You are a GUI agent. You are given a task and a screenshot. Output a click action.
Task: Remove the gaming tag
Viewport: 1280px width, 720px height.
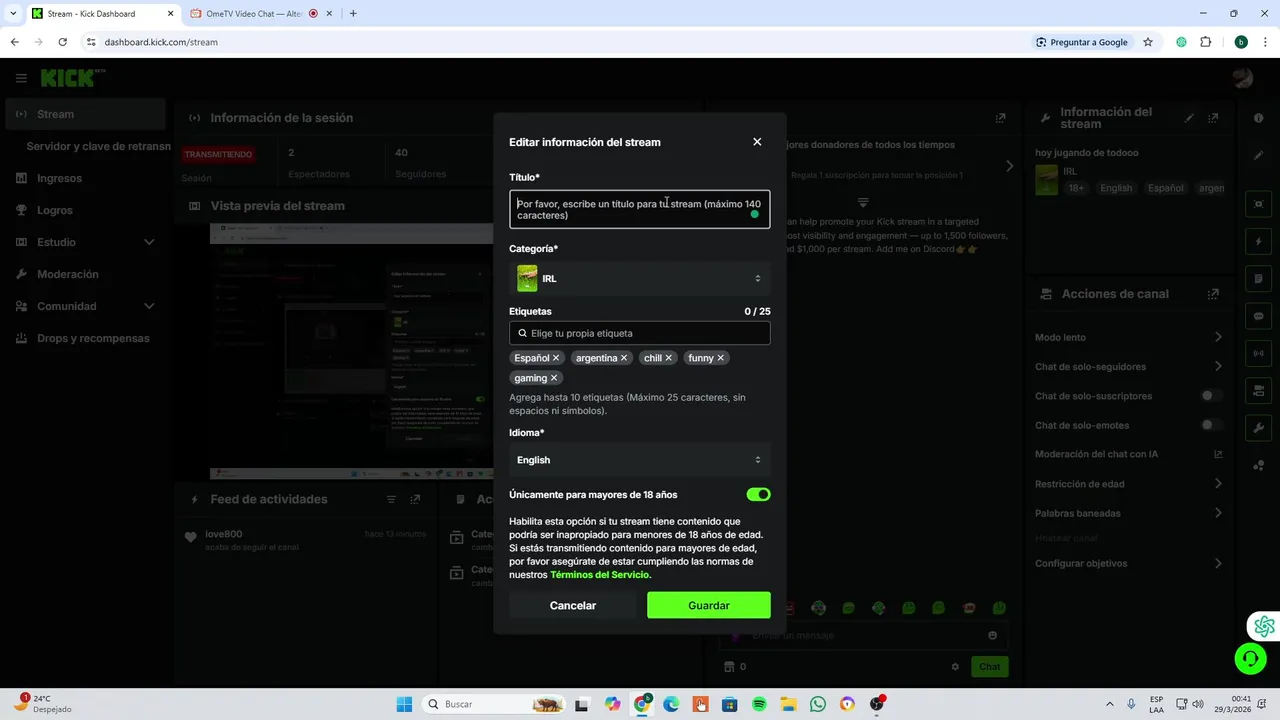point(554,378)
